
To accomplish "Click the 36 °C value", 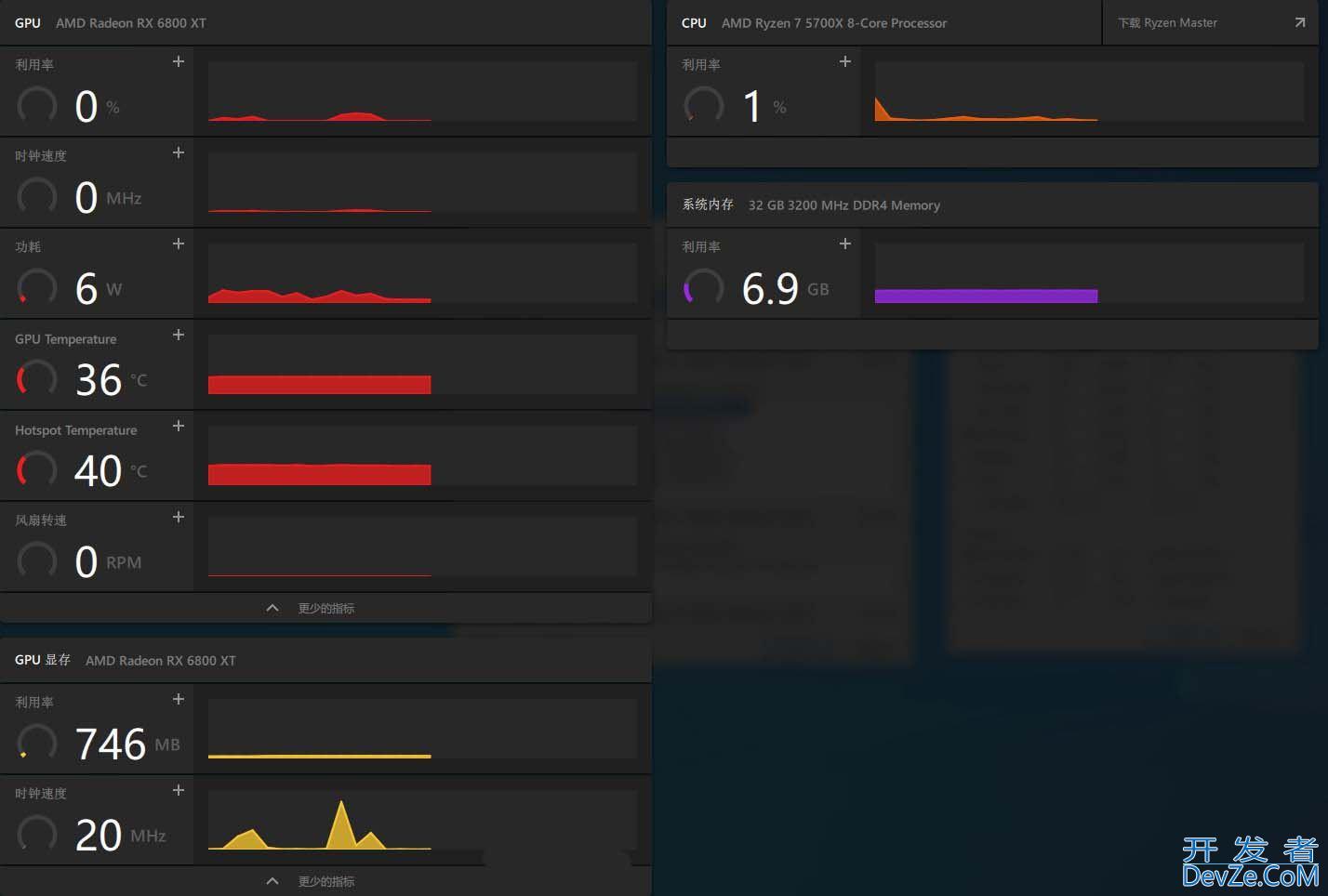I will 112,379.
